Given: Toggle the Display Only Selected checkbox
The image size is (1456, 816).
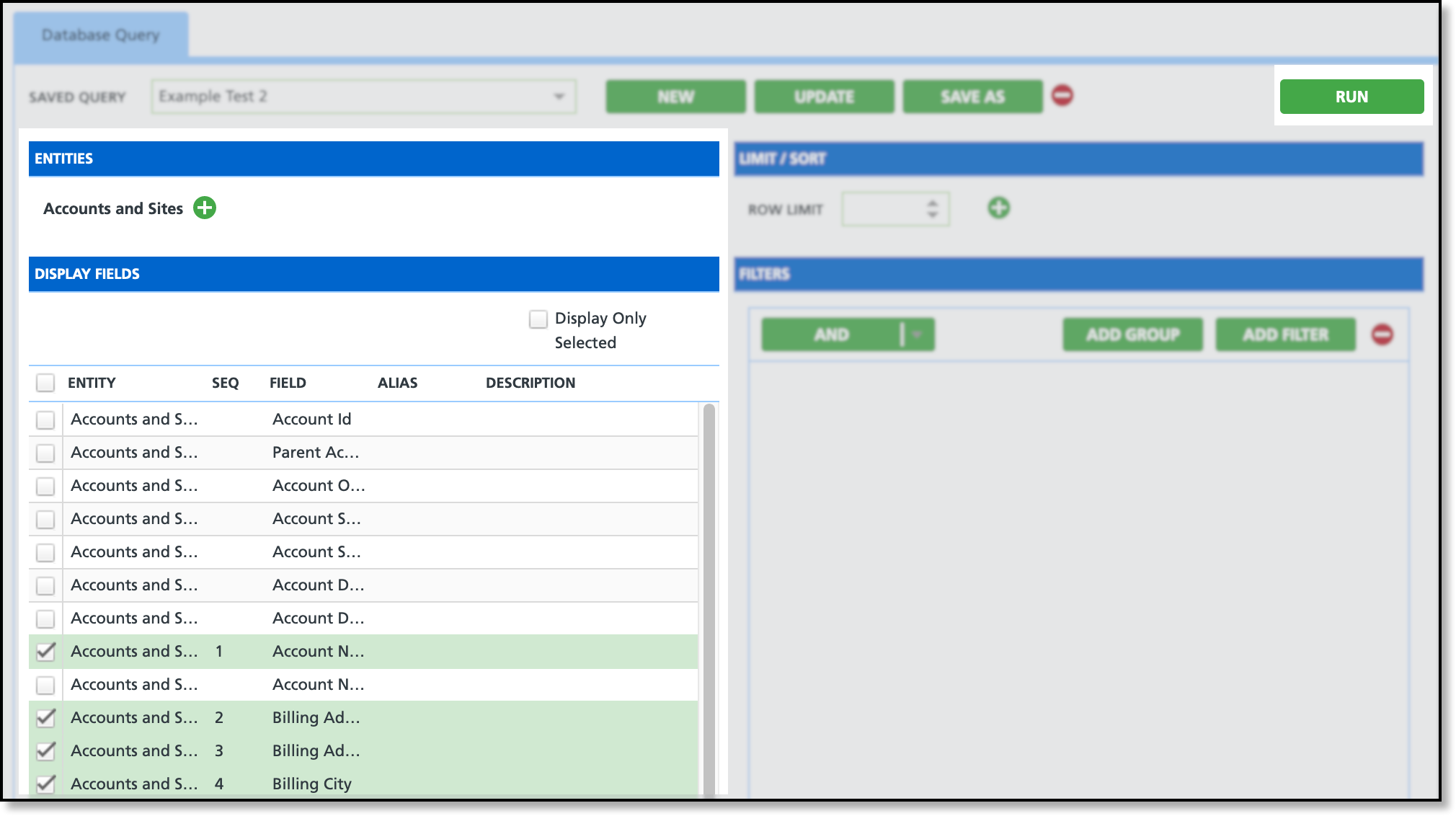Looking at the screenshot, I should (x=538, y=319).
